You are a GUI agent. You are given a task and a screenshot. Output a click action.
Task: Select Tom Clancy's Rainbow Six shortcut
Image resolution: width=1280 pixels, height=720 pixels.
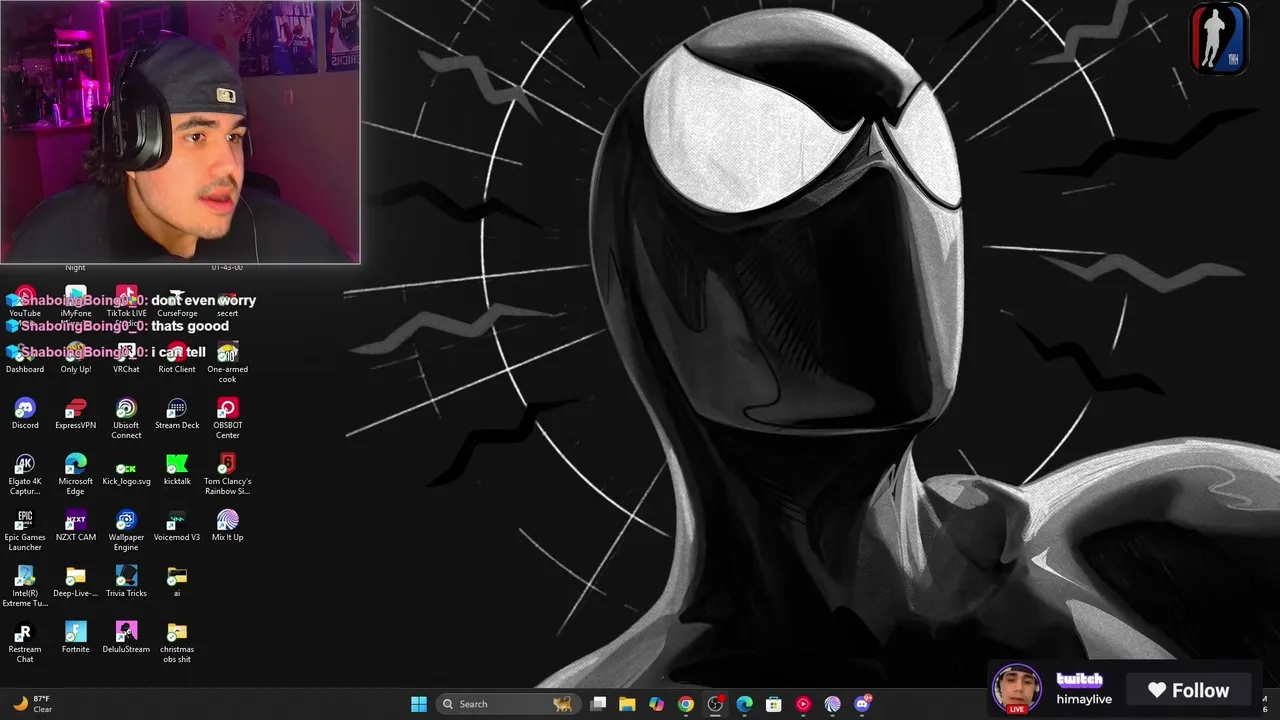[227, 475]
